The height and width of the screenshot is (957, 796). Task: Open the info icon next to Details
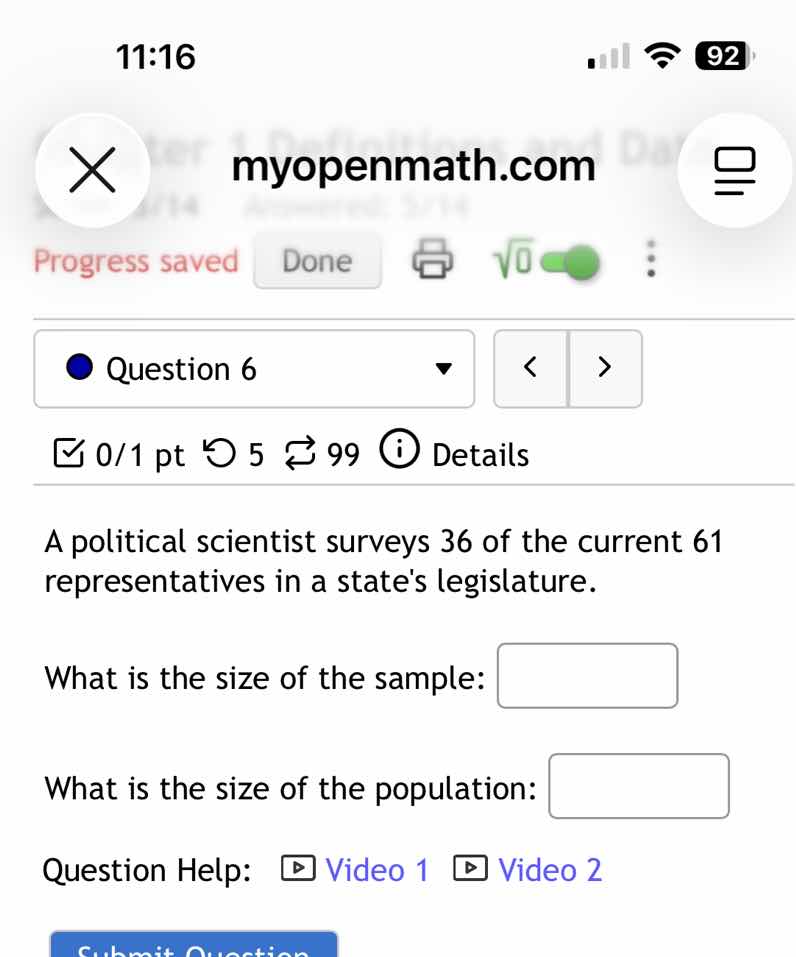click(x=399, y=449)
